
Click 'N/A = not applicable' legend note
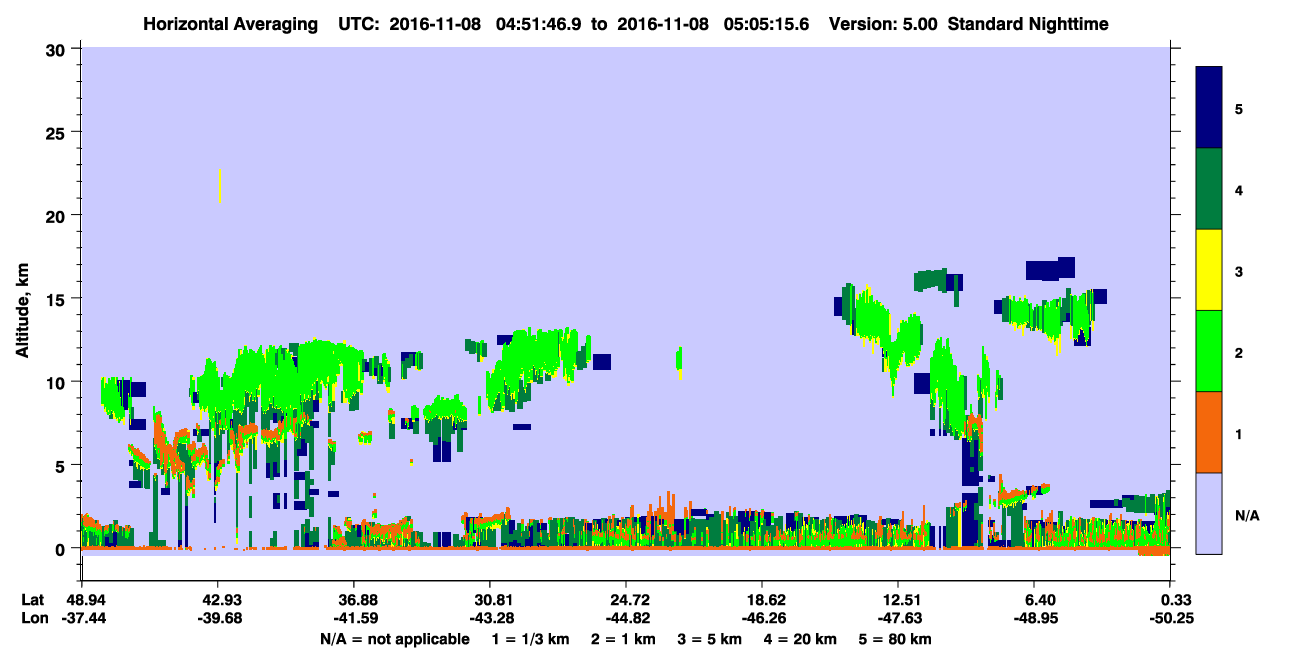(394, 639)
